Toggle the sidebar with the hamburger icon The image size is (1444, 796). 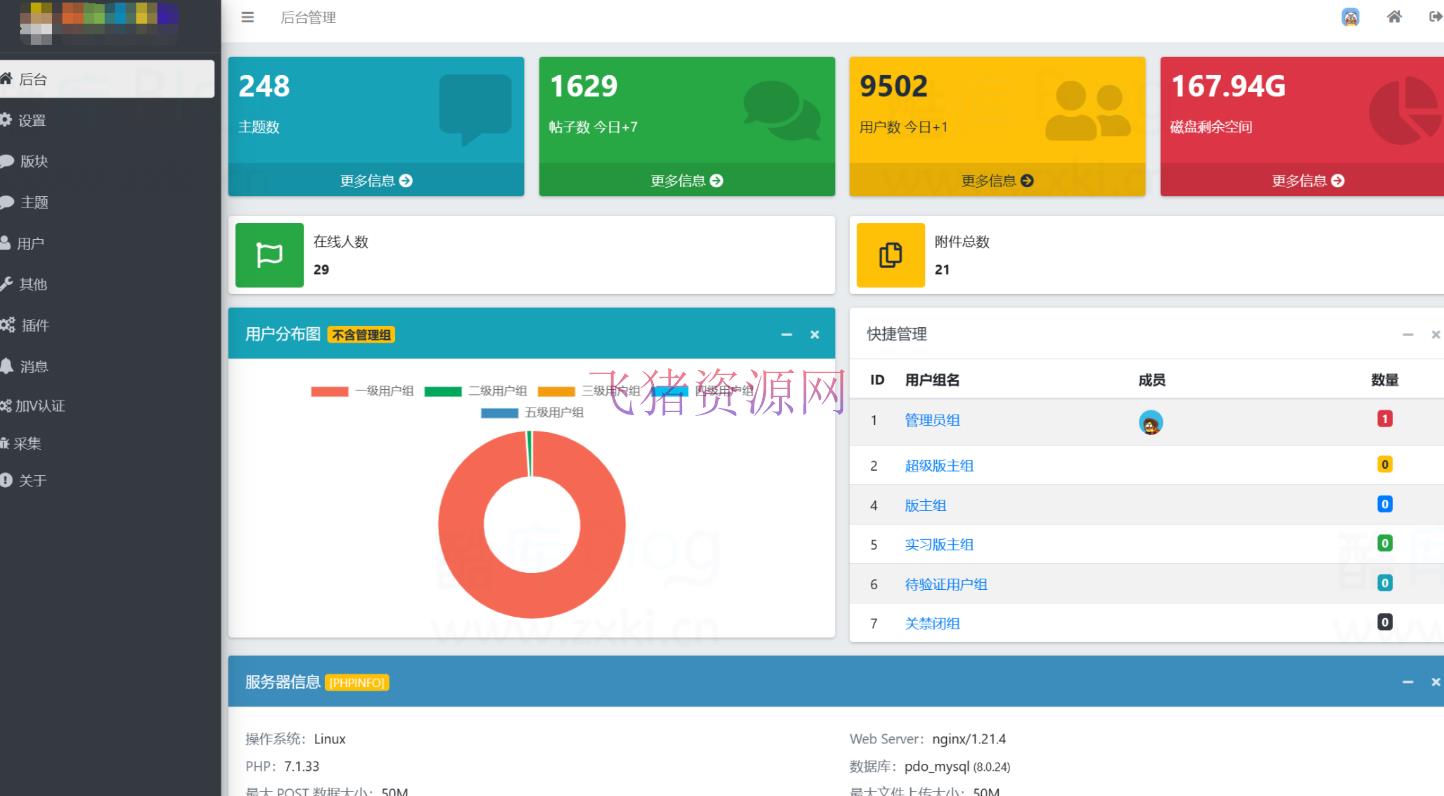pos(246,17)
